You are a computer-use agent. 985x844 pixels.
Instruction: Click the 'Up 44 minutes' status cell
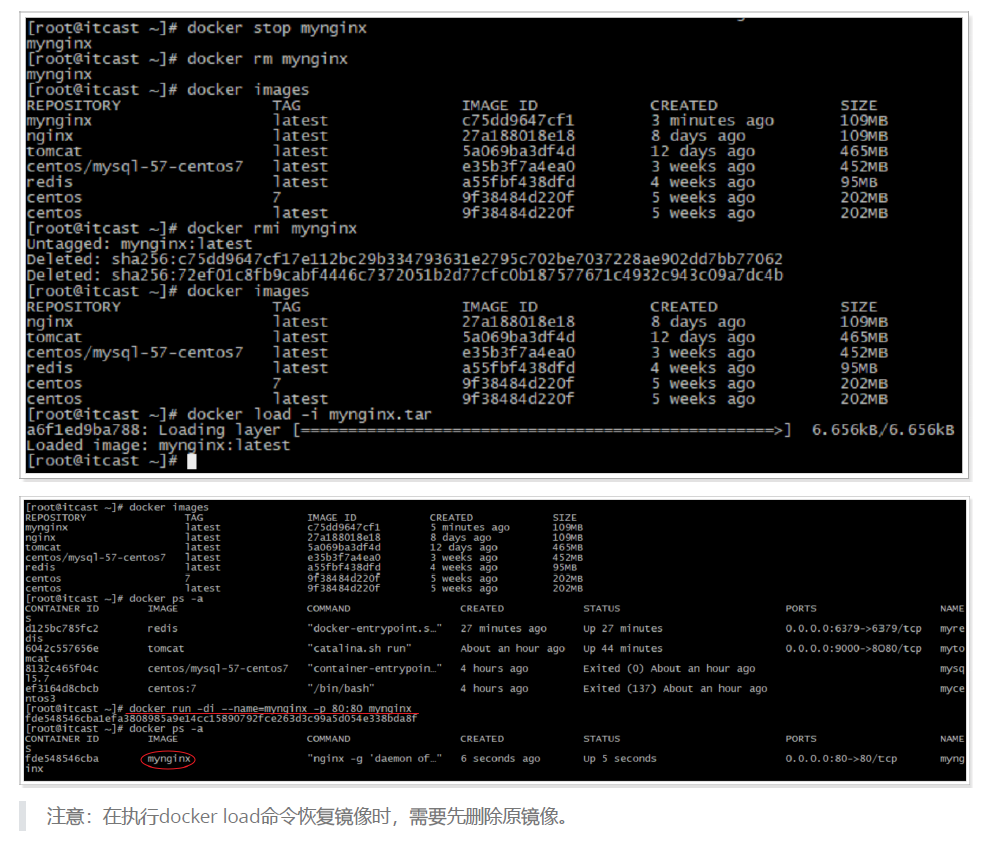pos(623,649)
